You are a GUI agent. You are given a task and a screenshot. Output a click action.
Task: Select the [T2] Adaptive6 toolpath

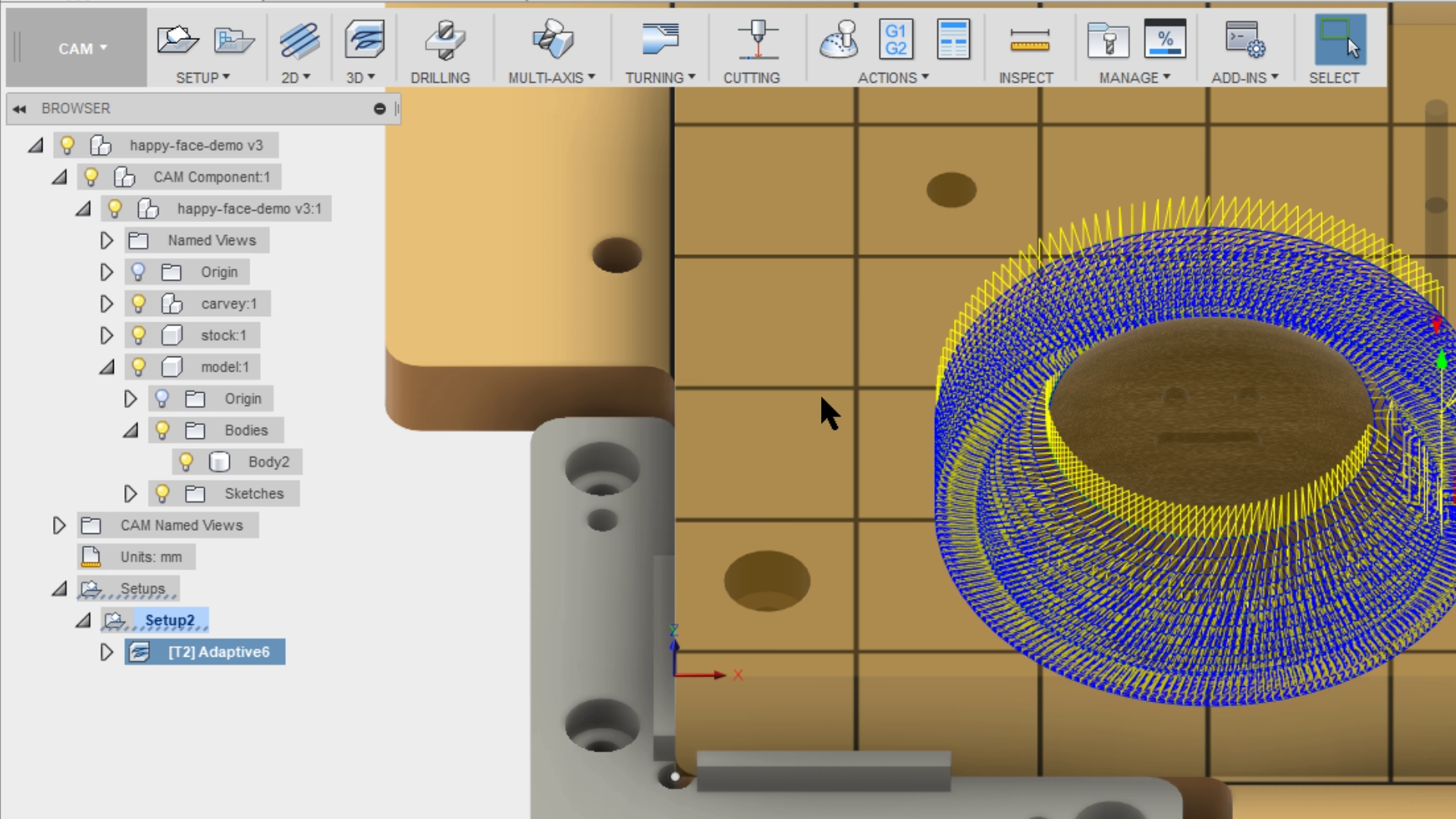pos(220,651)
